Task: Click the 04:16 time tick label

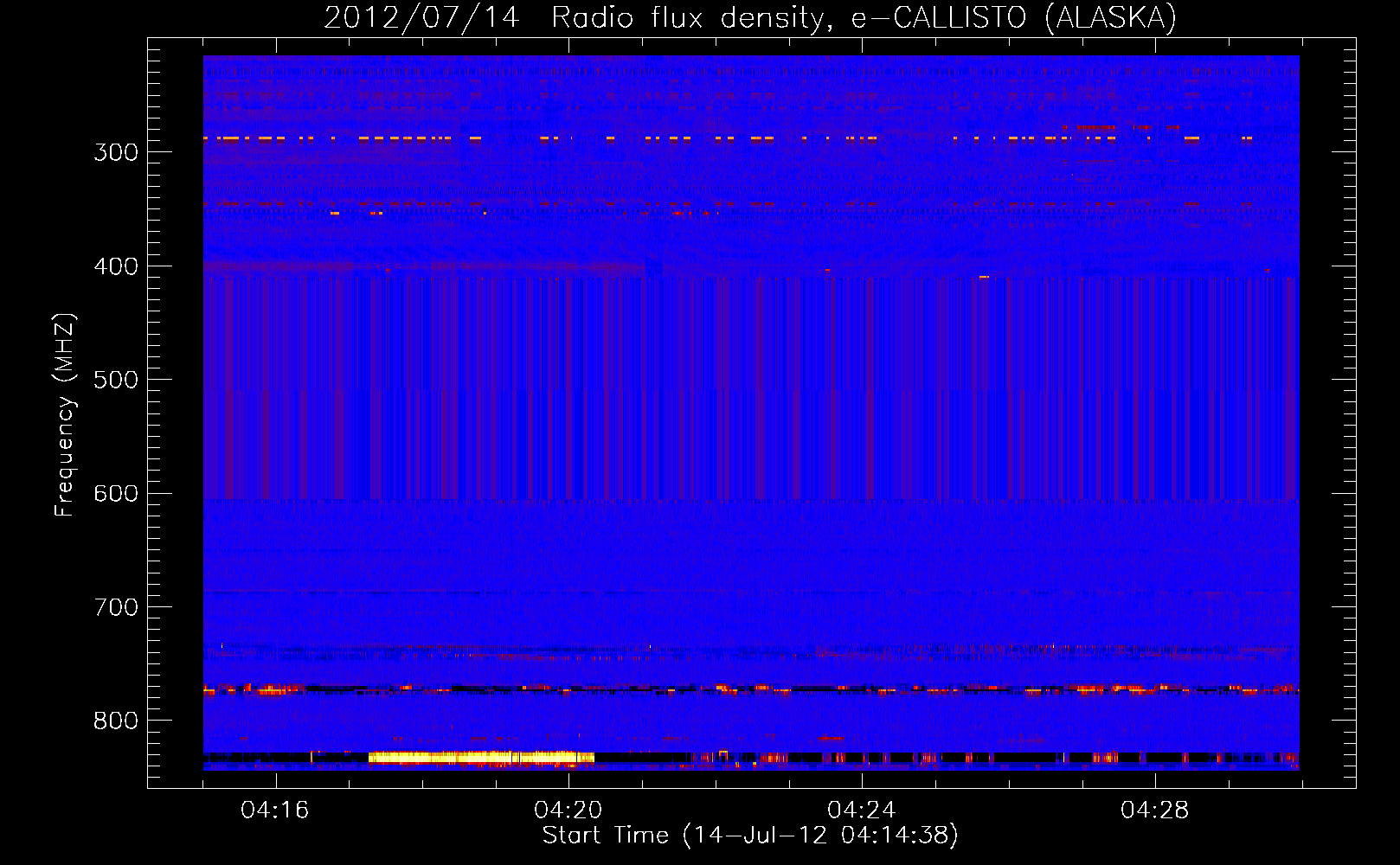Action: coord(275,811)
